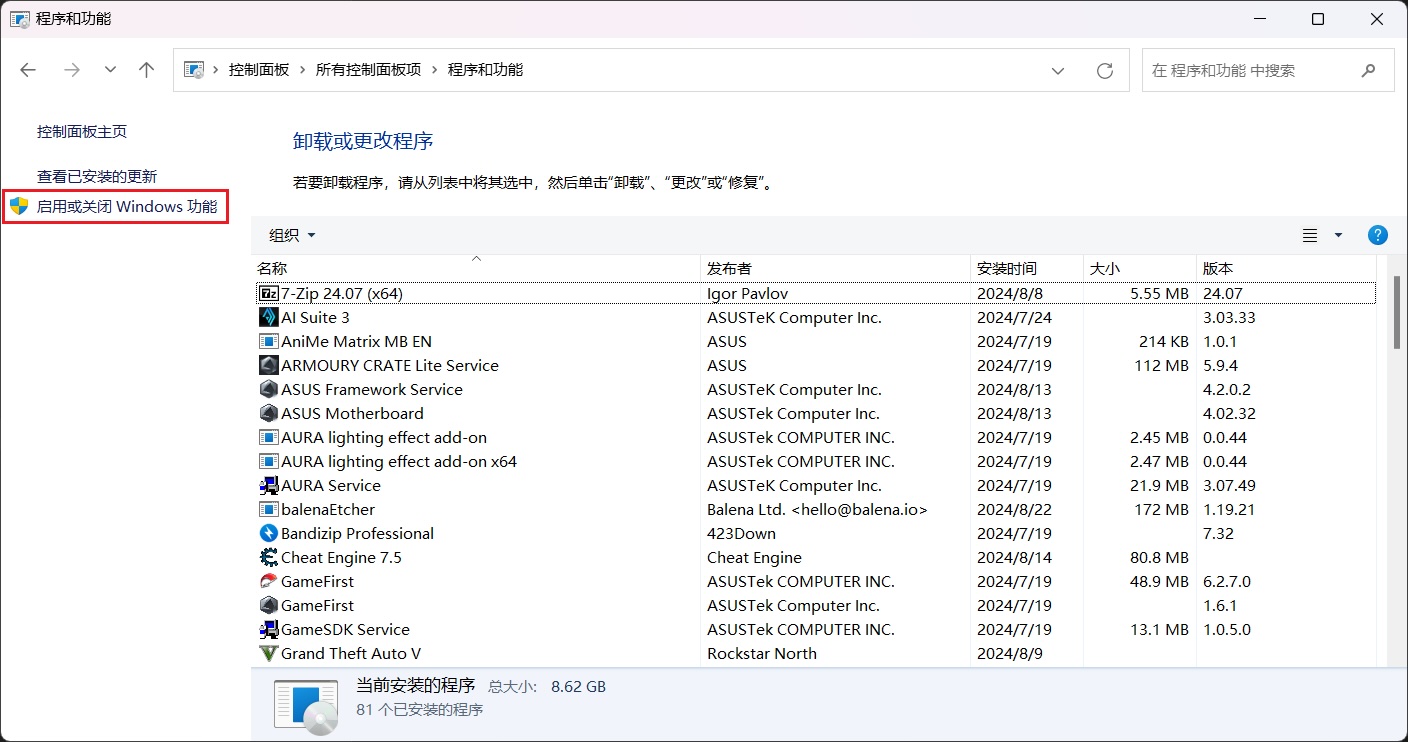Go up one level with up arrow
This screenshot has height=742, width=1408.
coord(146,70)
